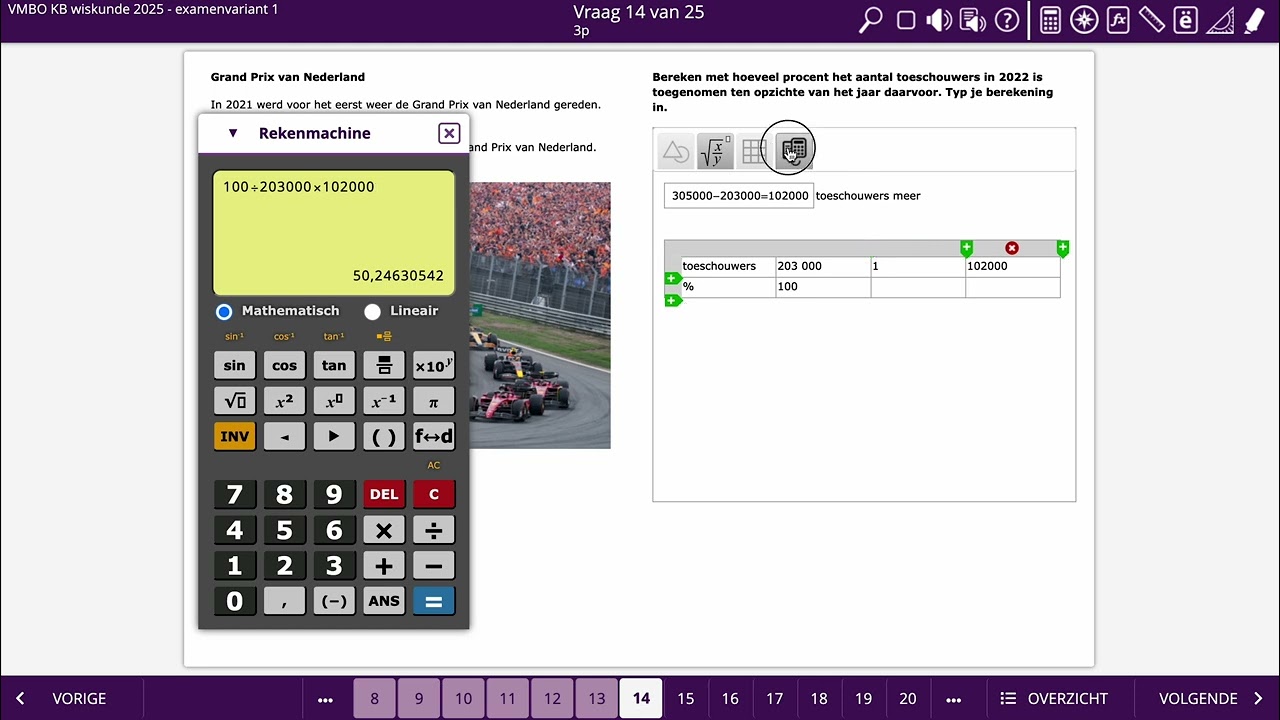Open the fx formula sheet icon
The width and height of the screenshot is (1280, 720).
[1118, 20]
